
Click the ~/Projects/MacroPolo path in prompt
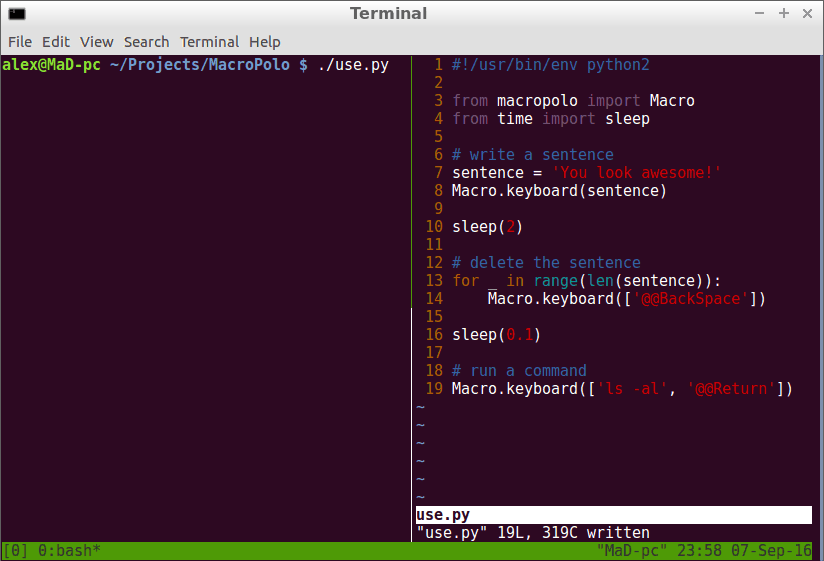coord(200,65)
